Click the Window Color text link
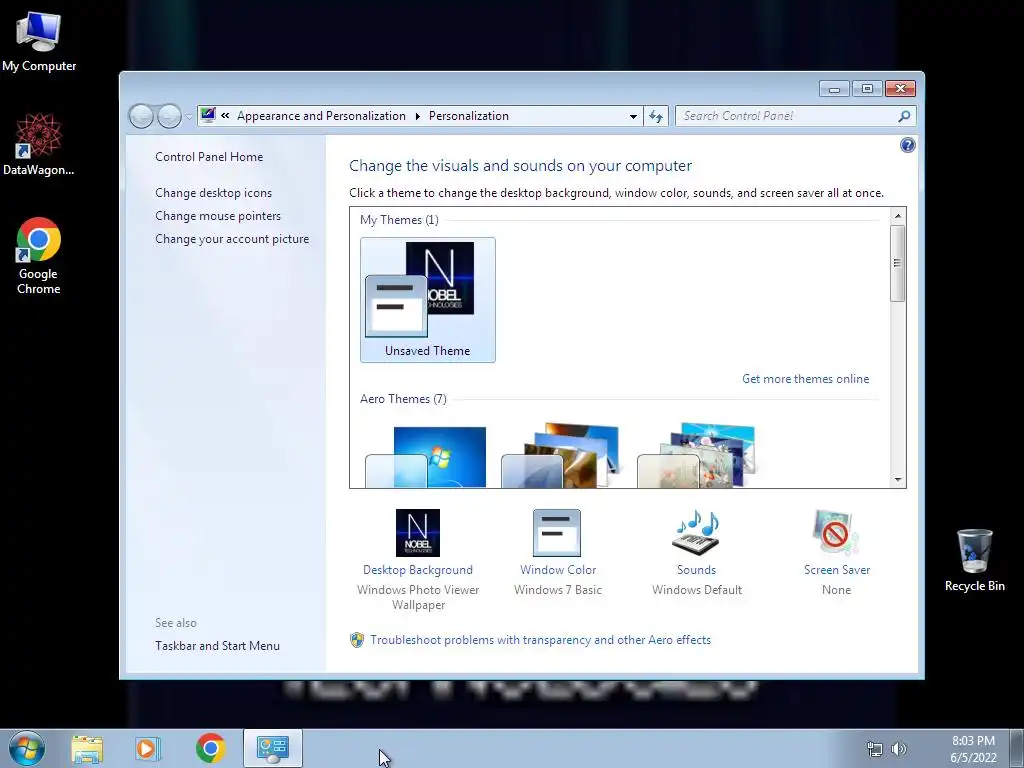Viewport: 1024px width, 768px height. pos(558,569)
